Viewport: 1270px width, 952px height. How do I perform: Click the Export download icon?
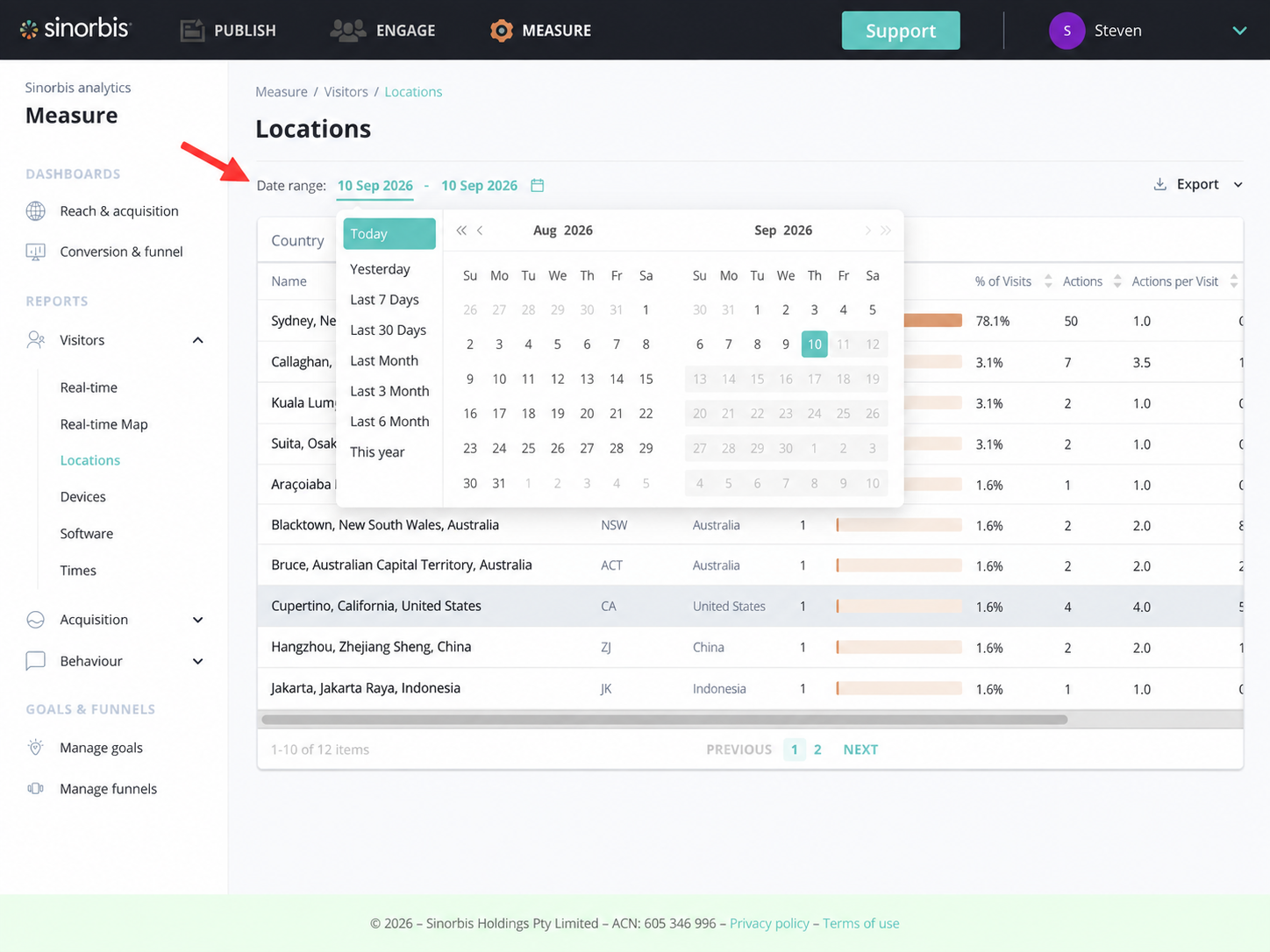pyautogui.click(x=1159, y=184)
